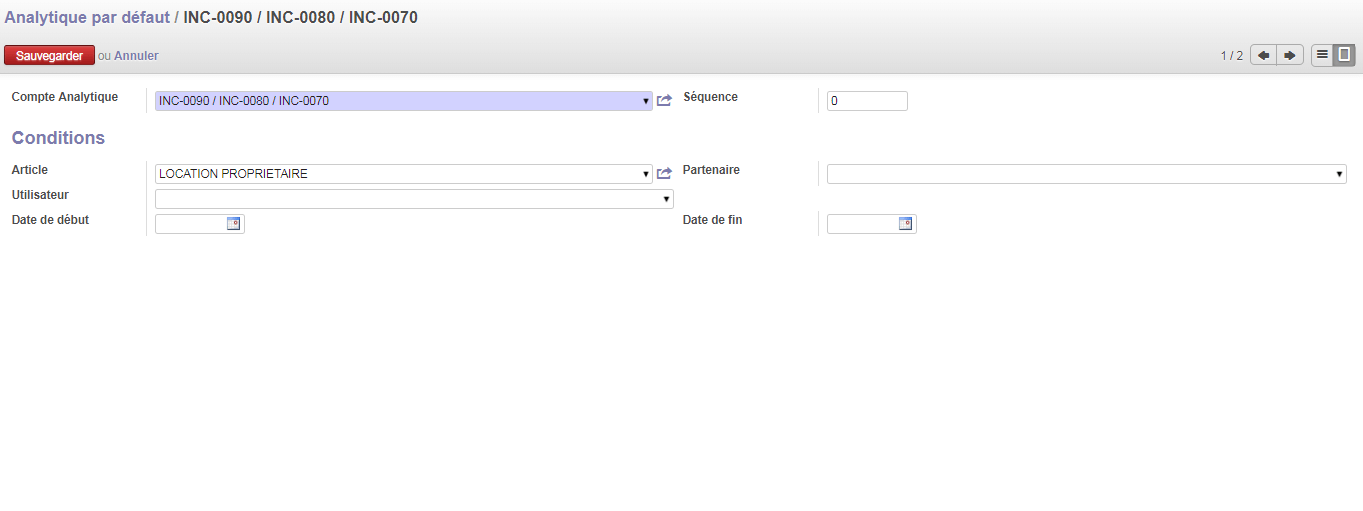Viewport: 1363px width, 511px height.
Task: Click the Conditions section heading
Action: (58, 138)
